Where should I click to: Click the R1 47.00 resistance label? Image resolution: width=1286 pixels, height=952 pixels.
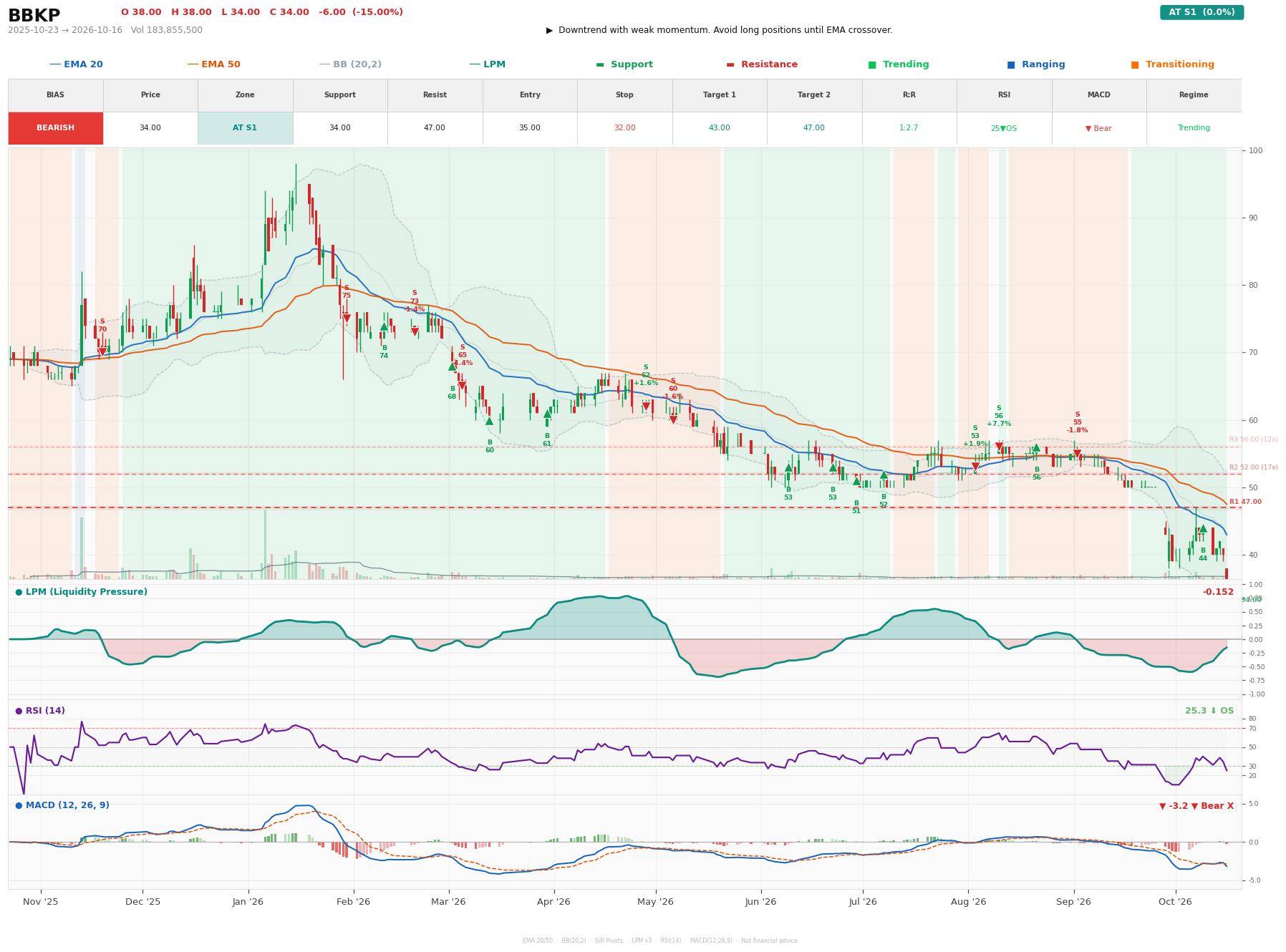[1245, 502]
